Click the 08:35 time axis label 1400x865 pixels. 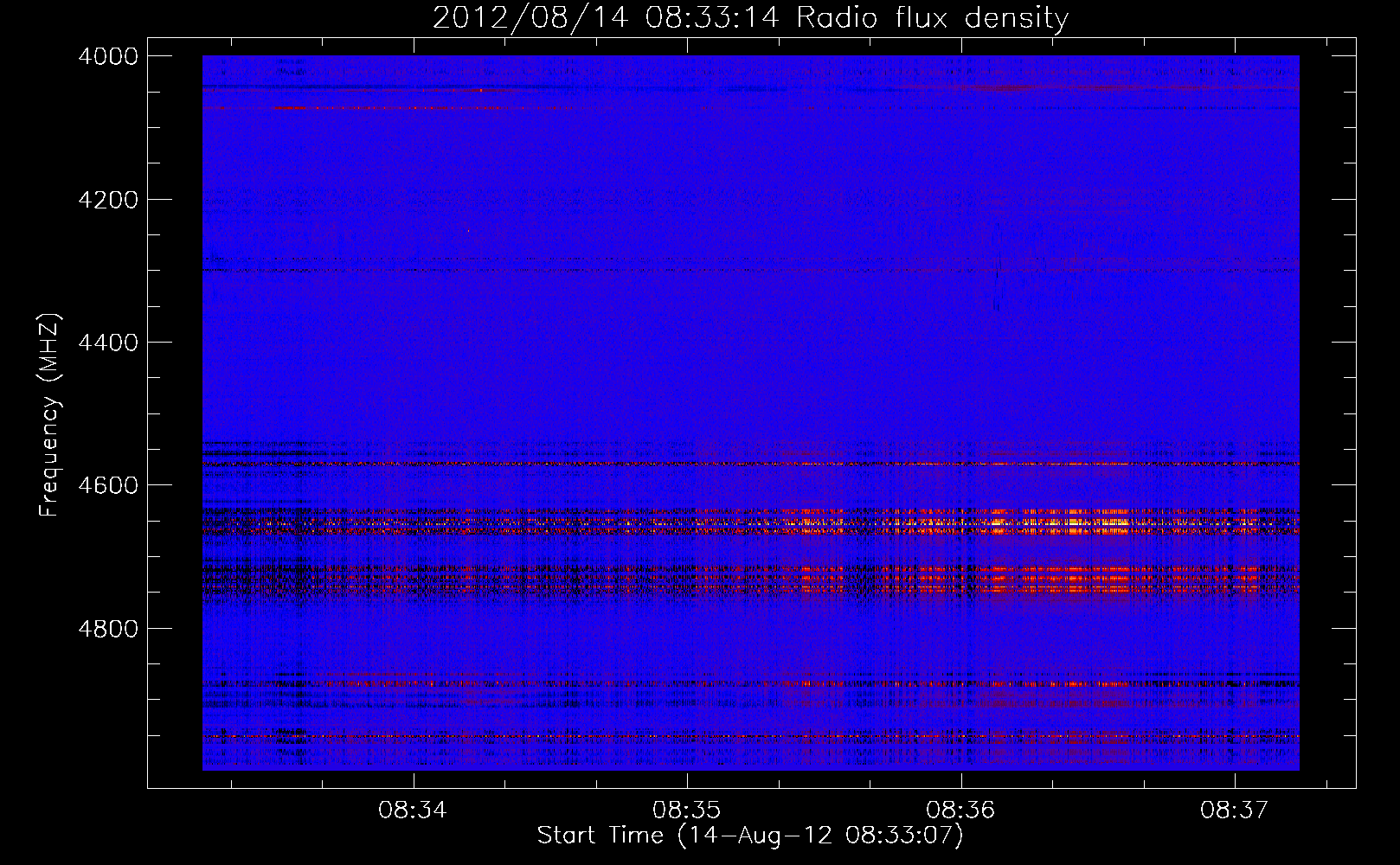tap(687, 811)
